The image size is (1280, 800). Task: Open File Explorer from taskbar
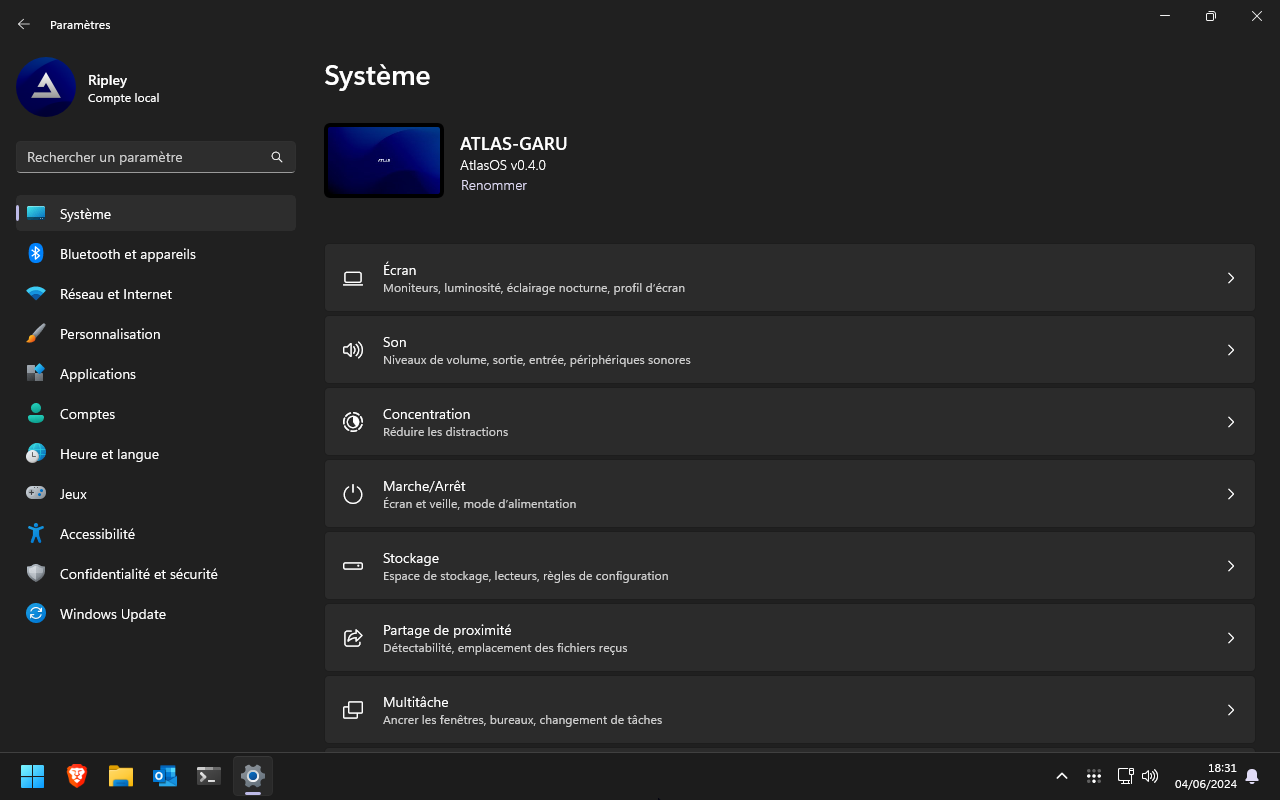pyautogui.click(x=121, y=776)
